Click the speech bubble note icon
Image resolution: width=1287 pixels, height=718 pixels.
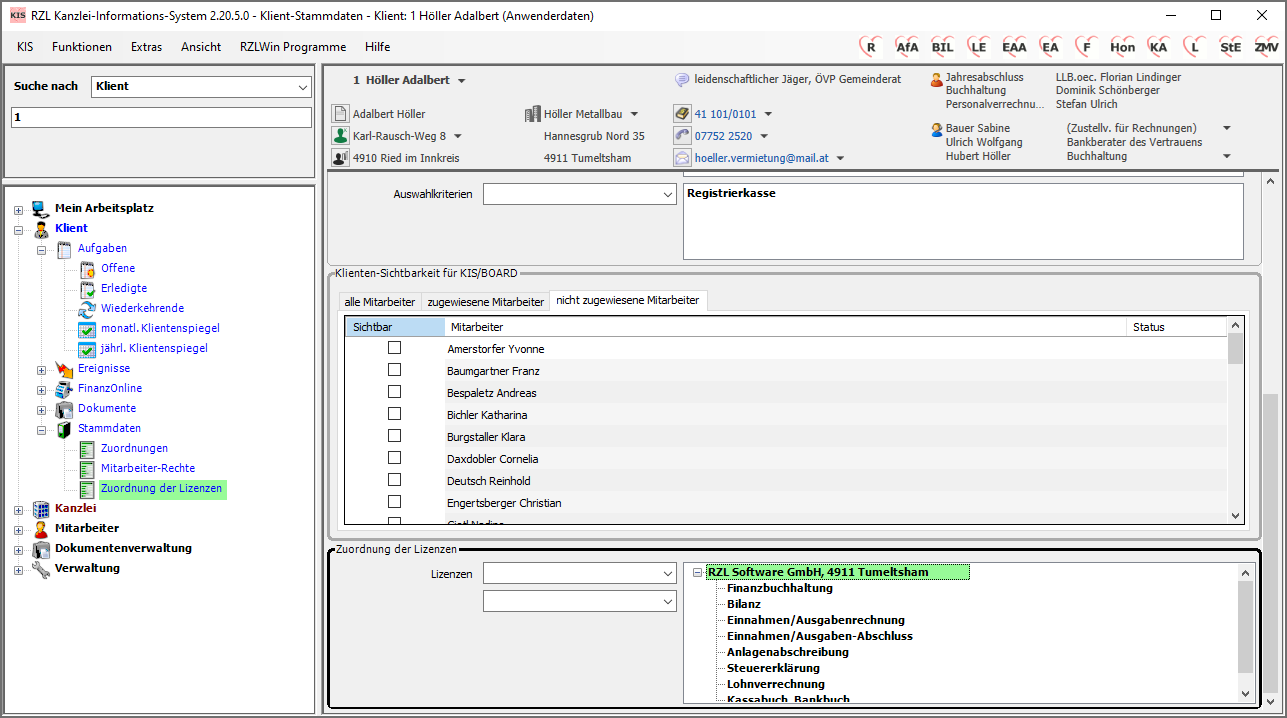pos(682,80)
